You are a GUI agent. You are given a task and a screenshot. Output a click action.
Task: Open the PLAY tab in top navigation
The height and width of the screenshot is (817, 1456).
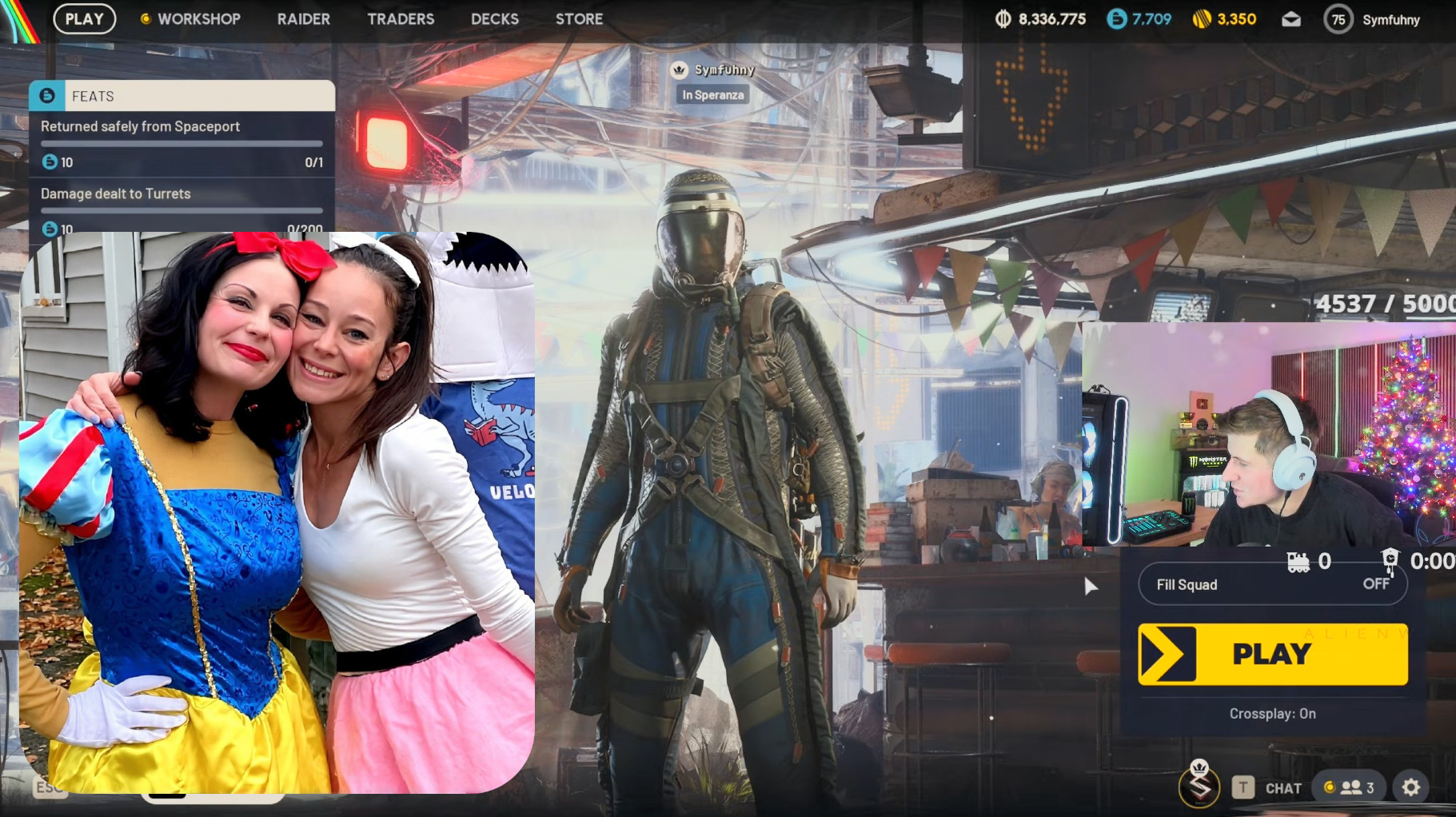point(85,18)
